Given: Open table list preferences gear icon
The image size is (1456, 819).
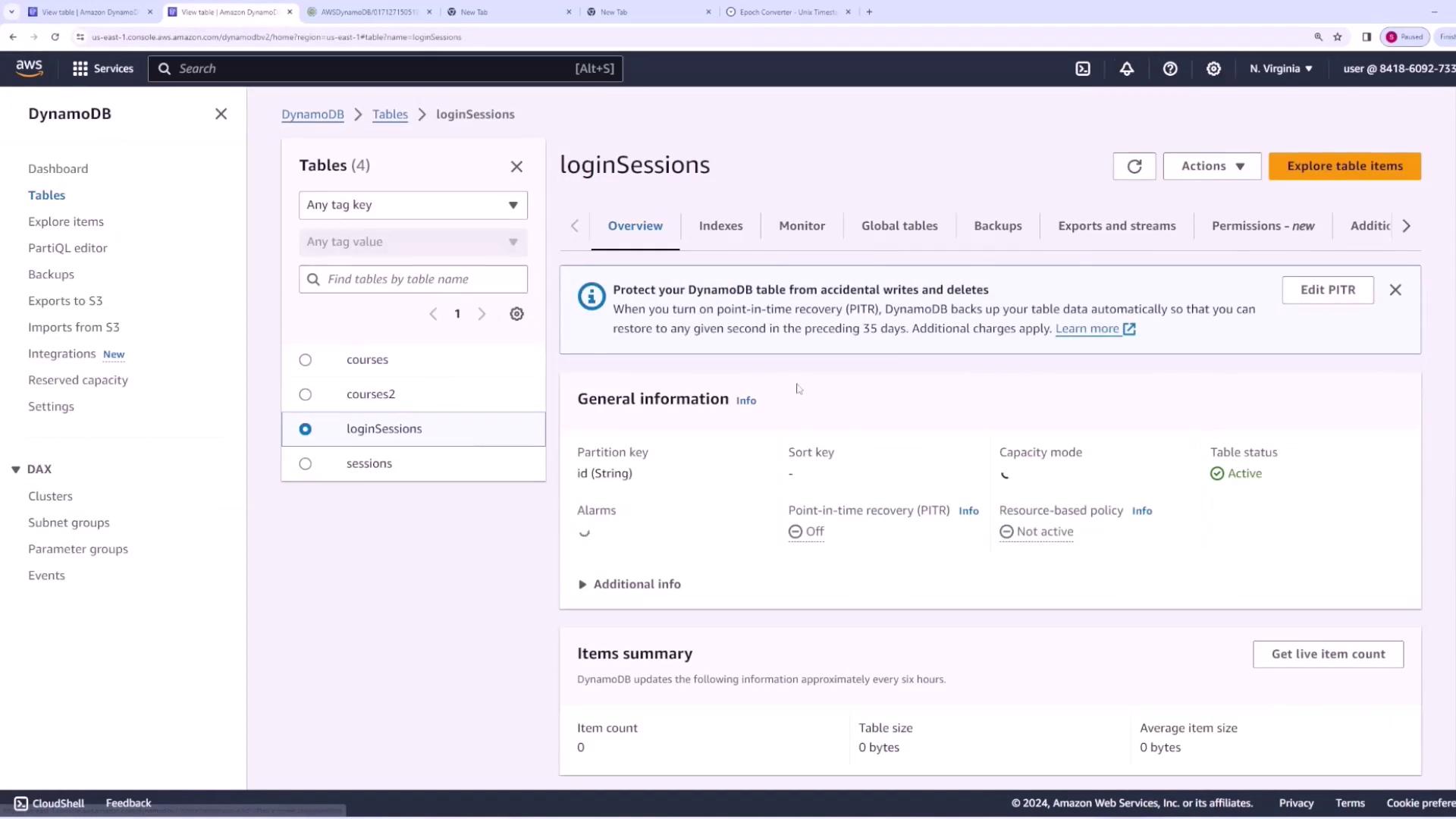Looking at the screenshot, I should point(516,314).
